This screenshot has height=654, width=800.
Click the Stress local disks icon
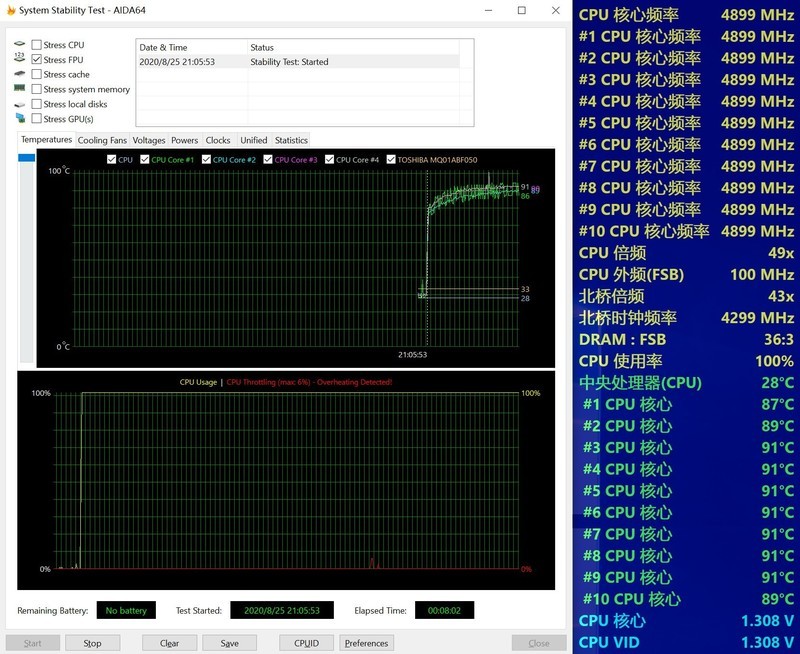pyautogui.click(x=20, y=104)
